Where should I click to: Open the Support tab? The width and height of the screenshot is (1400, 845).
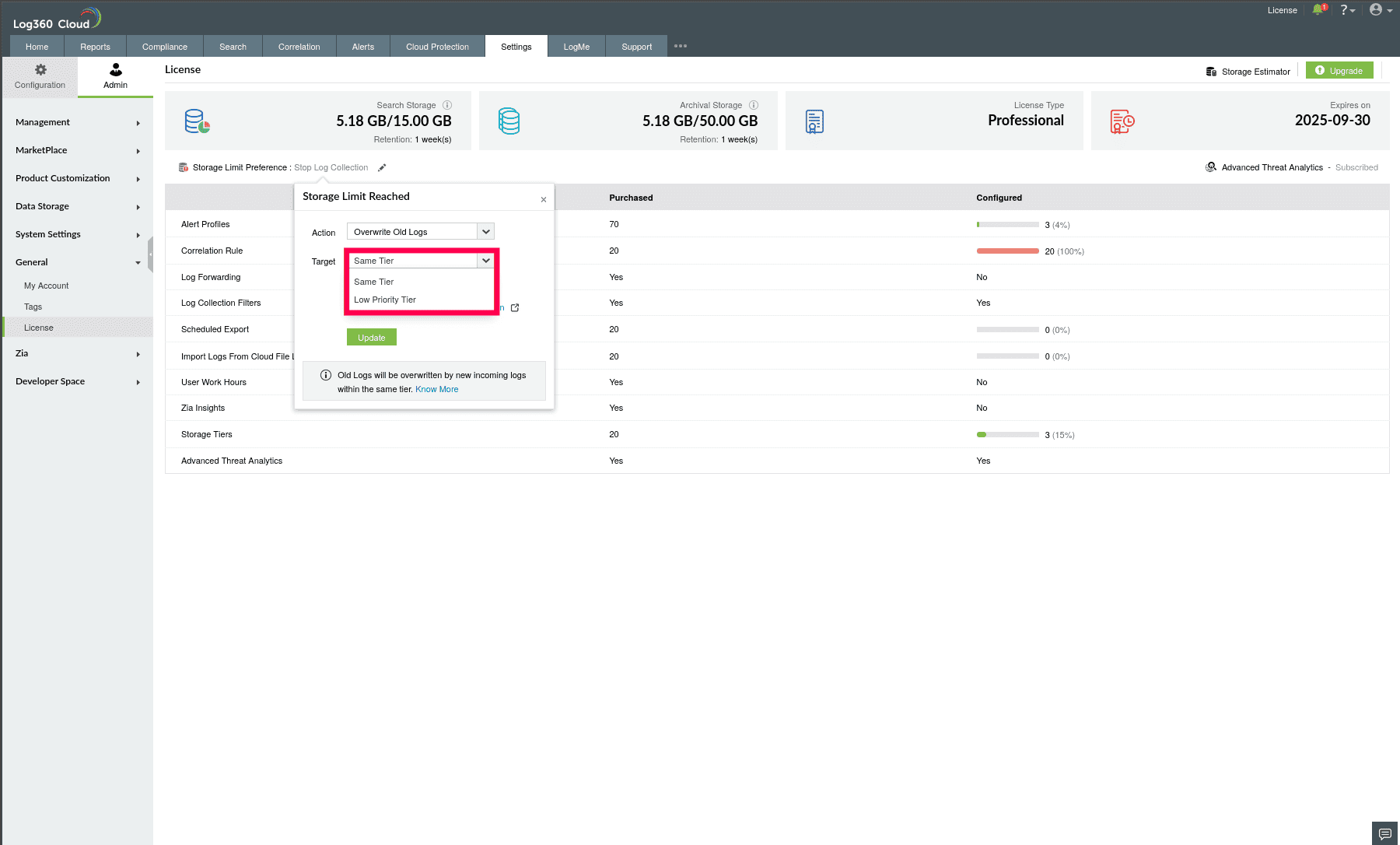637,47
